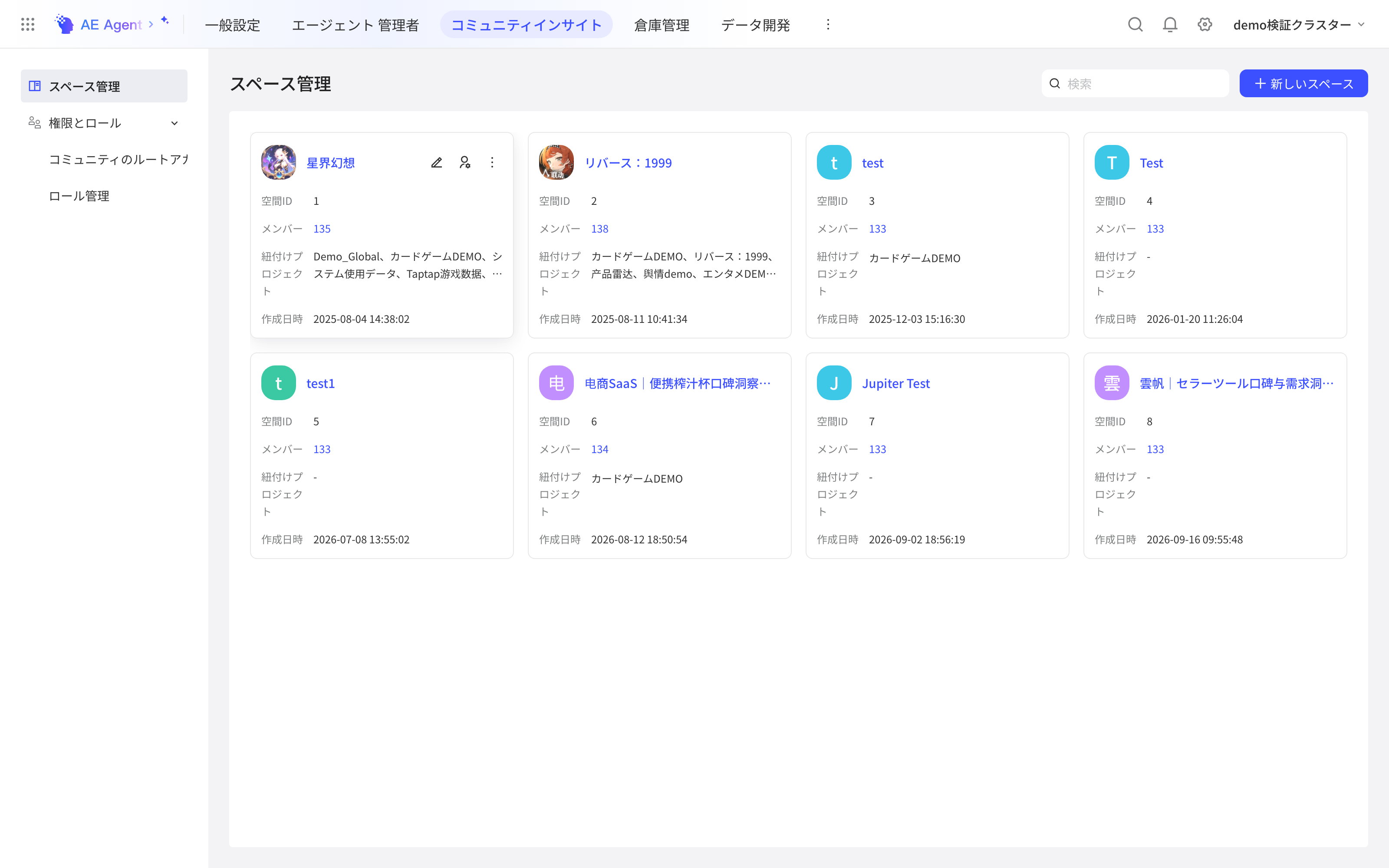Screen dimensions: 1389x868
Task: Click member count 134 on 电商SaaS card
Action: [x=599, y=449]
